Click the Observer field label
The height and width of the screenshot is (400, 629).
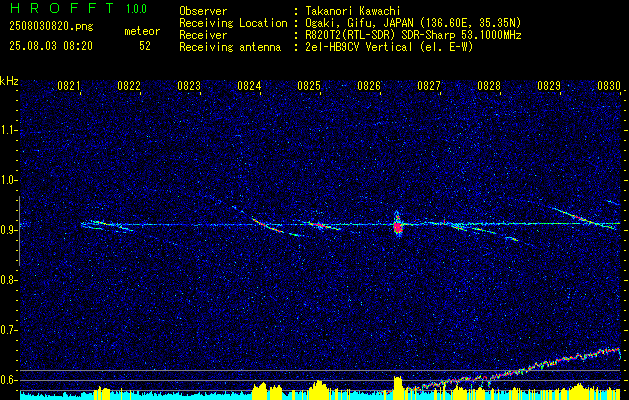203,11
